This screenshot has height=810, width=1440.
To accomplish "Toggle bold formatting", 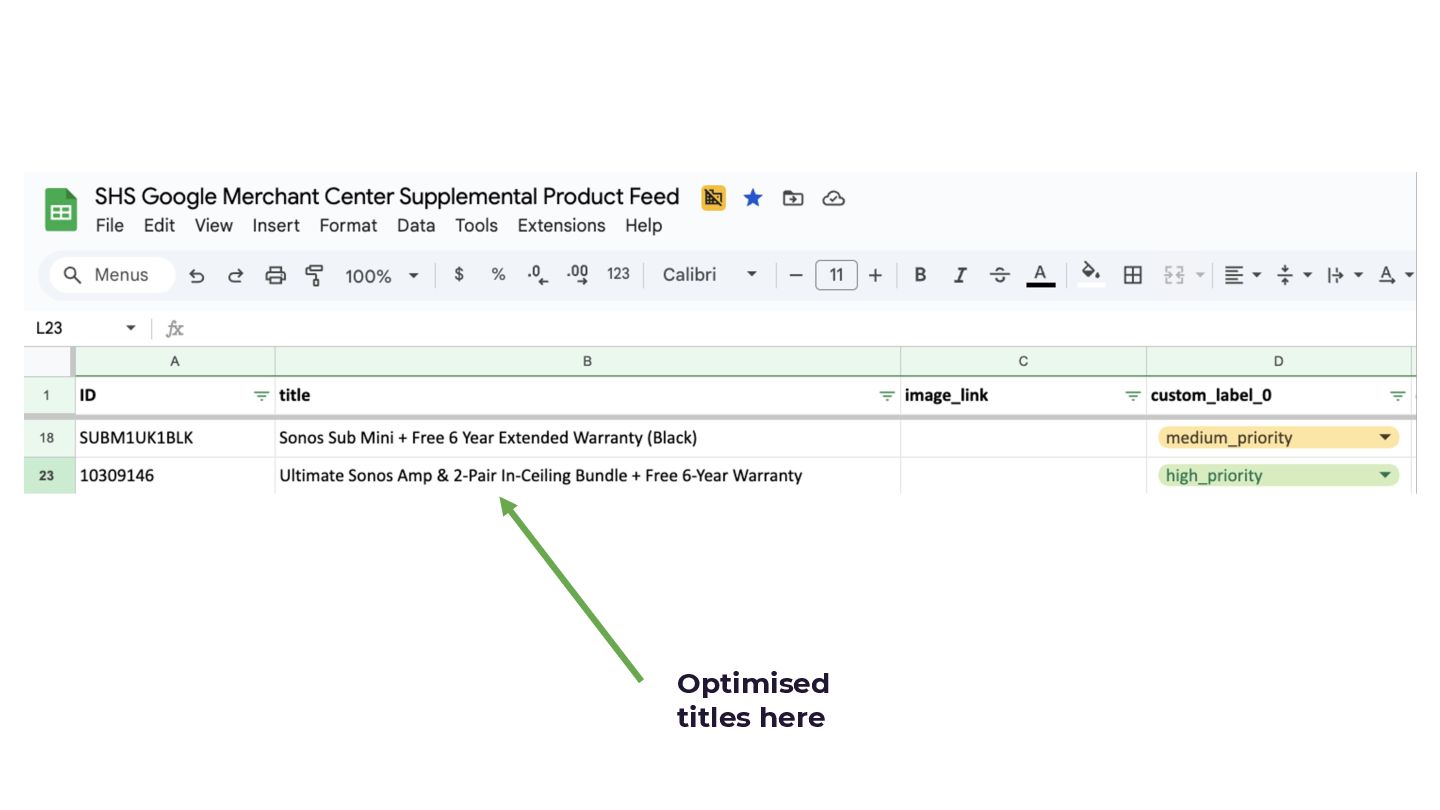I will tap(920, 275).
